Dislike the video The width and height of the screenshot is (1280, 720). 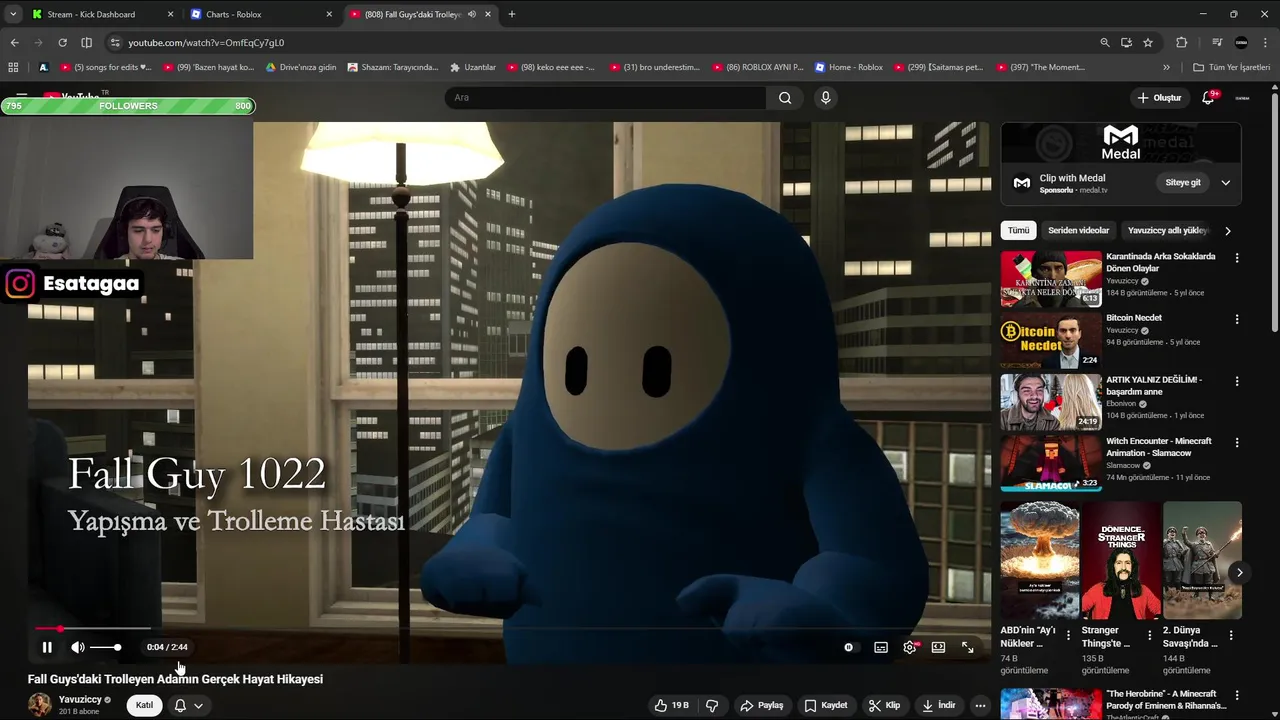[x=712, y=705]
